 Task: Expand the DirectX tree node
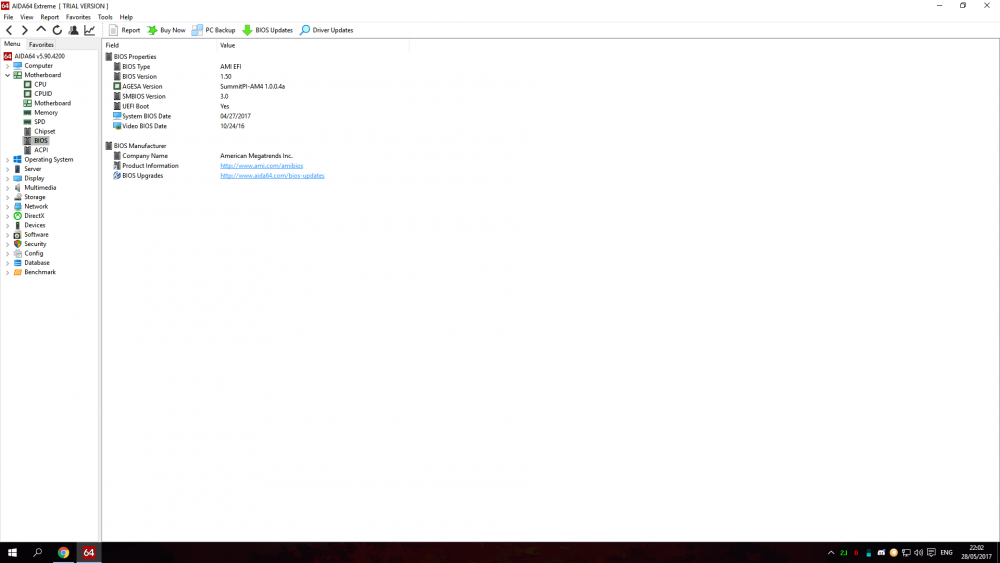pos(8,216)
